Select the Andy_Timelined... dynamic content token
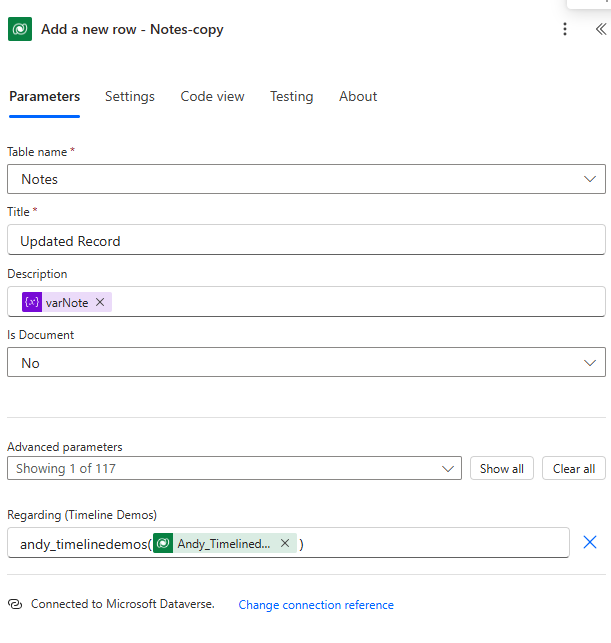611x643 pixels. (224, 543)
